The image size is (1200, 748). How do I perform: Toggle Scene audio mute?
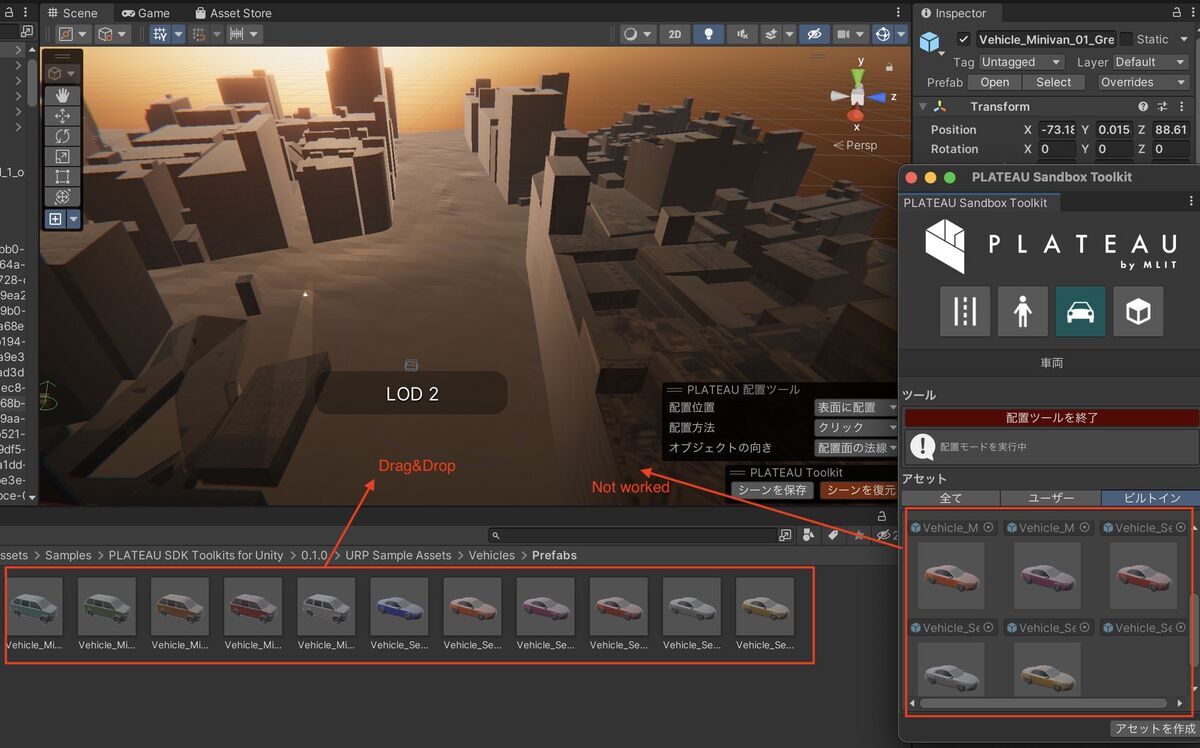tap(741, 34)
